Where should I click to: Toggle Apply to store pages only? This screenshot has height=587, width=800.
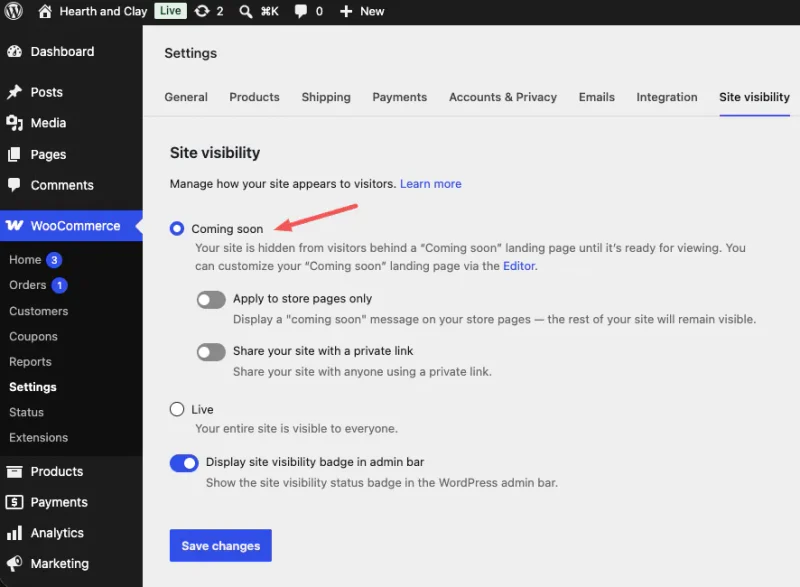[x=211, y=300]
